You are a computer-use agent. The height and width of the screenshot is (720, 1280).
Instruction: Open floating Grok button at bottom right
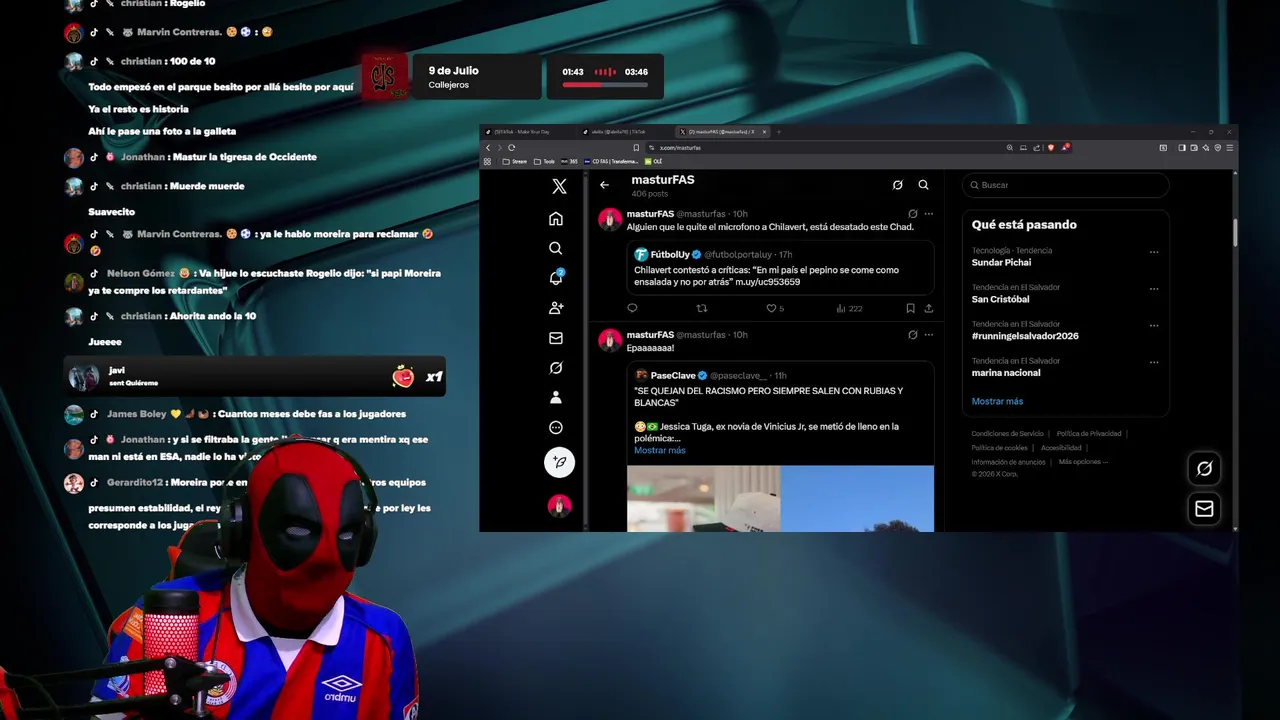1205,469
